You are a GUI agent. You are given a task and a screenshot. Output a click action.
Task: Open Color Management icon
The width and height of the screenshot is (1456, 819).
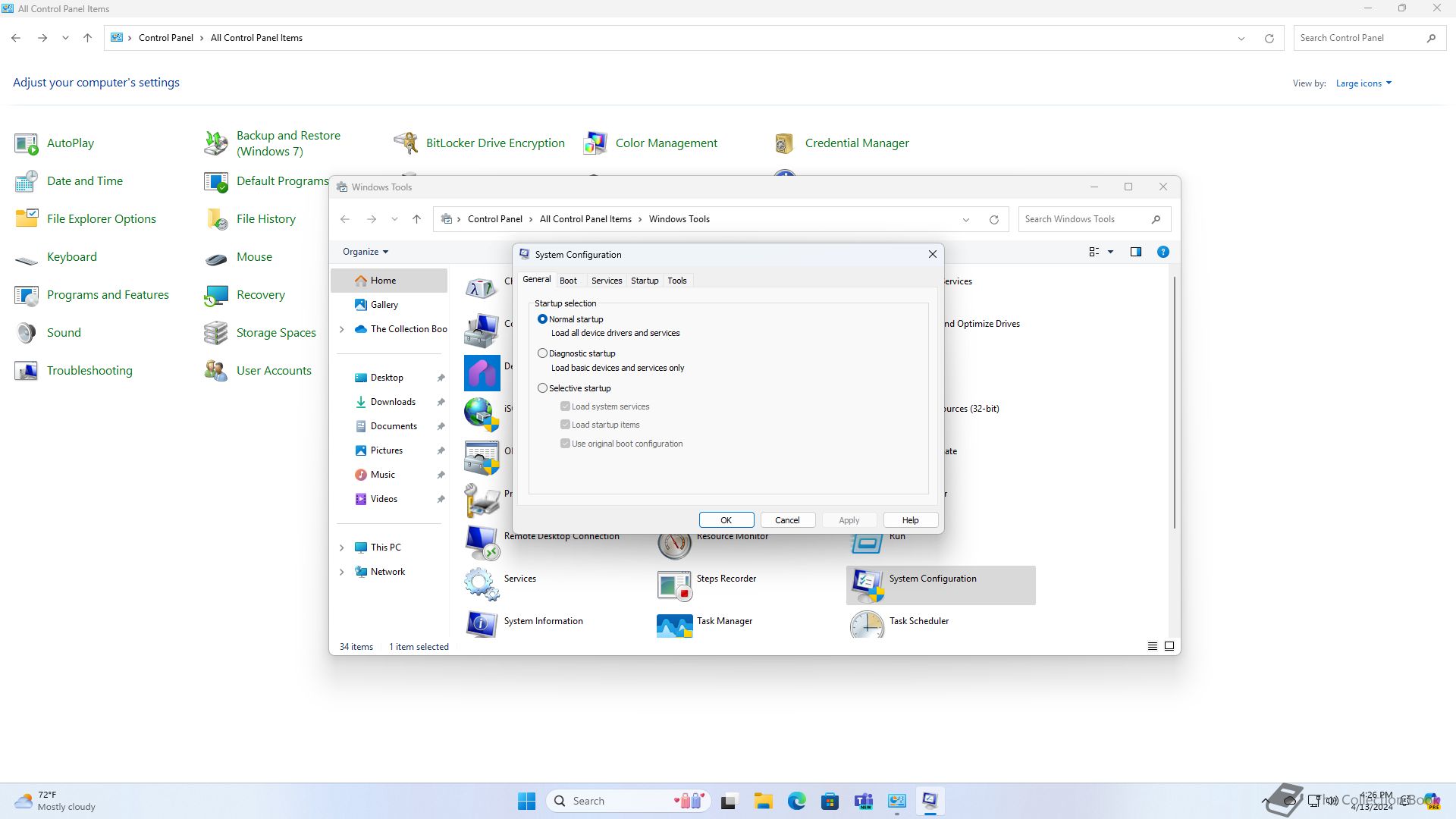pyautogui.click(x=595, y=143)
